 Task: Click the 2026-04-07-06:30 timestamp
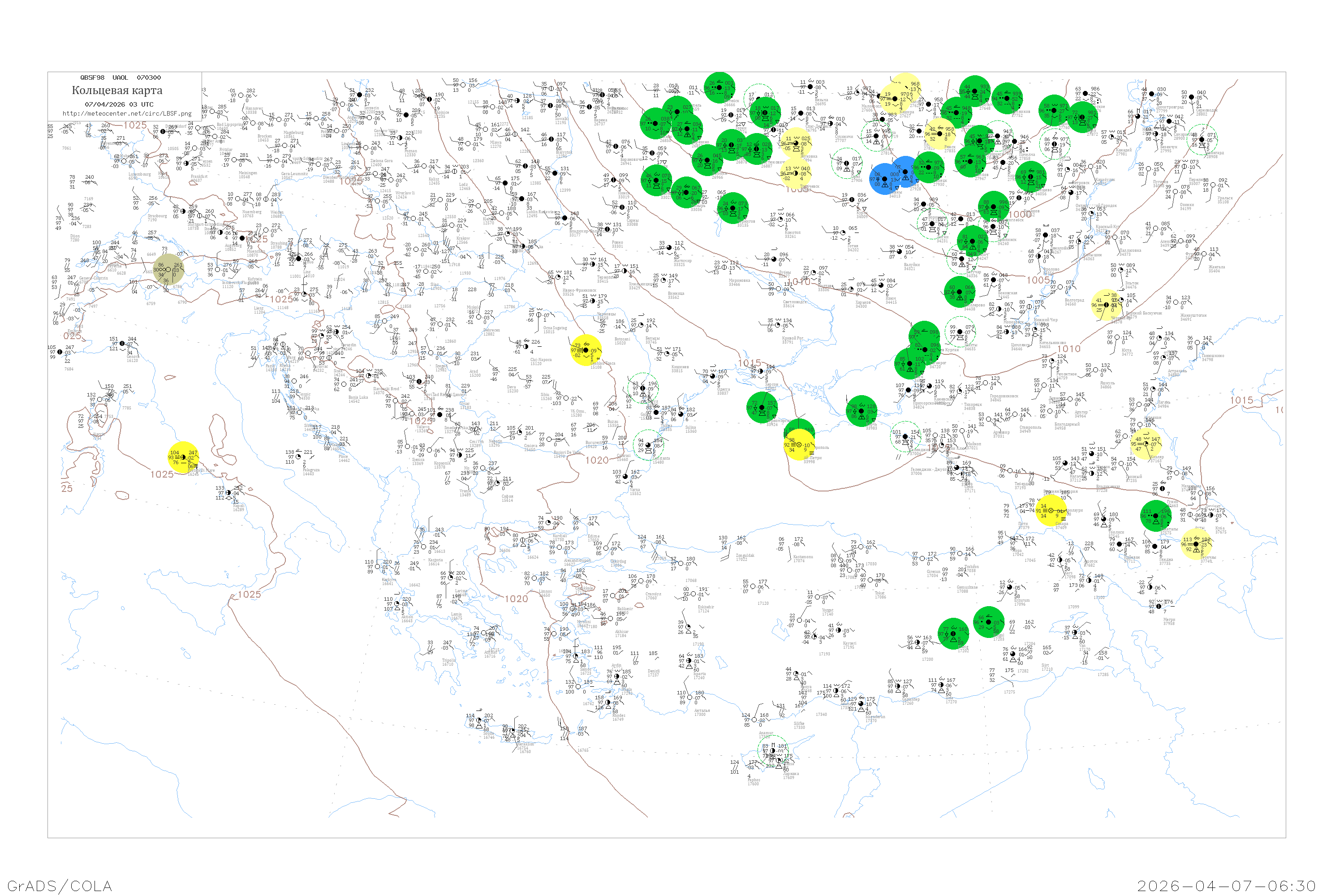pos(1226,886)
